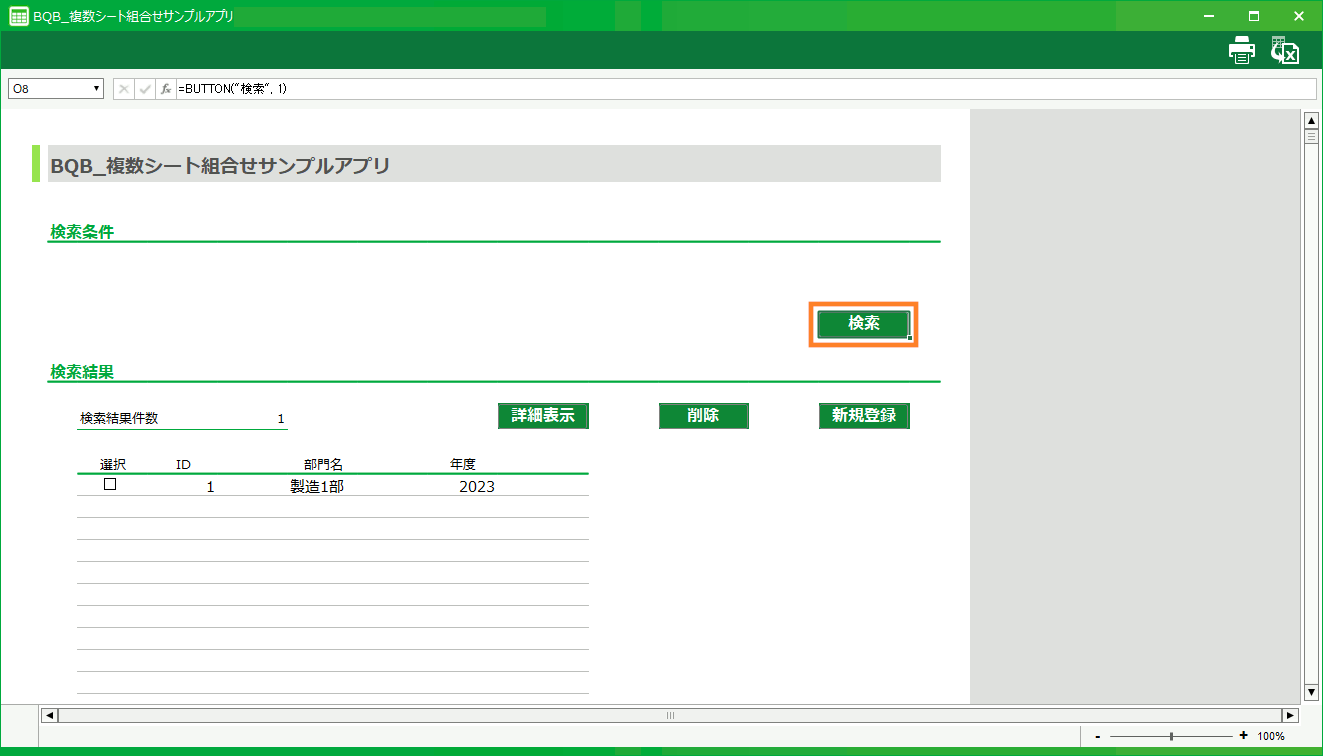Toggle the 選択 checkbox for the 製造1部 row
Image resolution: width=1323 pixels, height=756 pixels.
point(109,484)
